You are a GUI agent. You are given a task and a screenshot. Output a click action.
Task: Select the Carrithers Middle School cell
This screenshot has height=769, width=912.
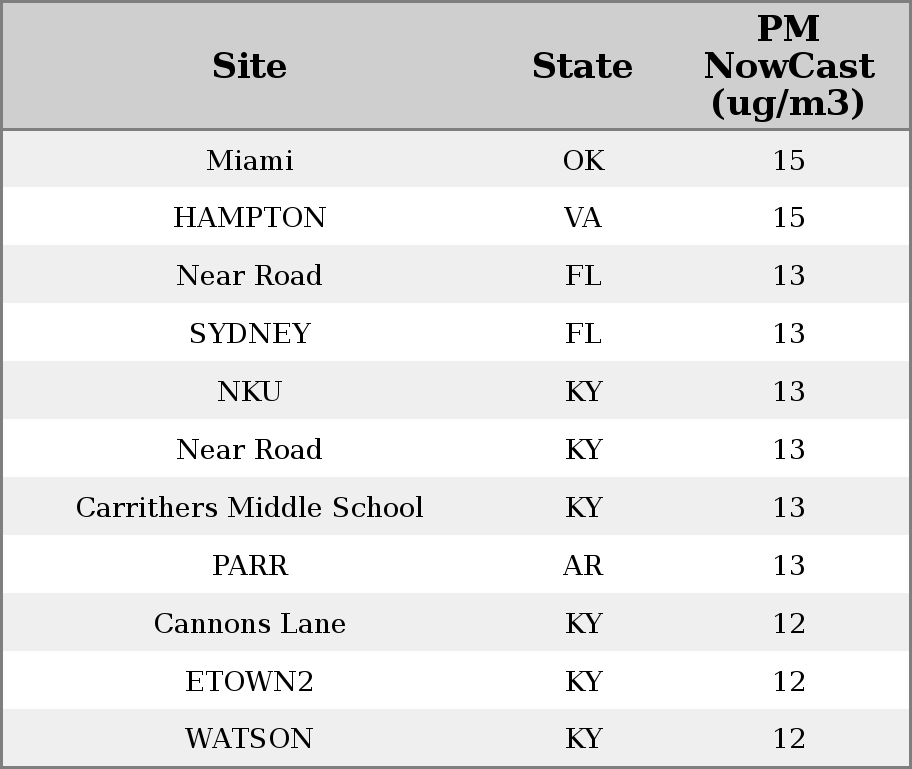250,507
